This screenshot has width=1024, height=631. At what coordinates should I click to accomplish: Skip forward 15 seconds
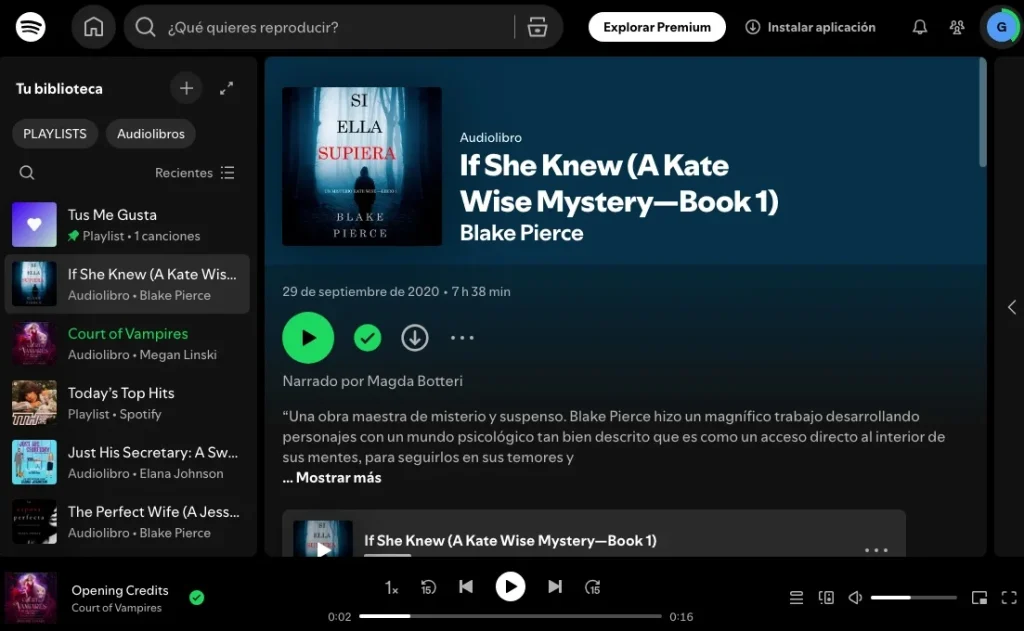[x=592, y=587]
